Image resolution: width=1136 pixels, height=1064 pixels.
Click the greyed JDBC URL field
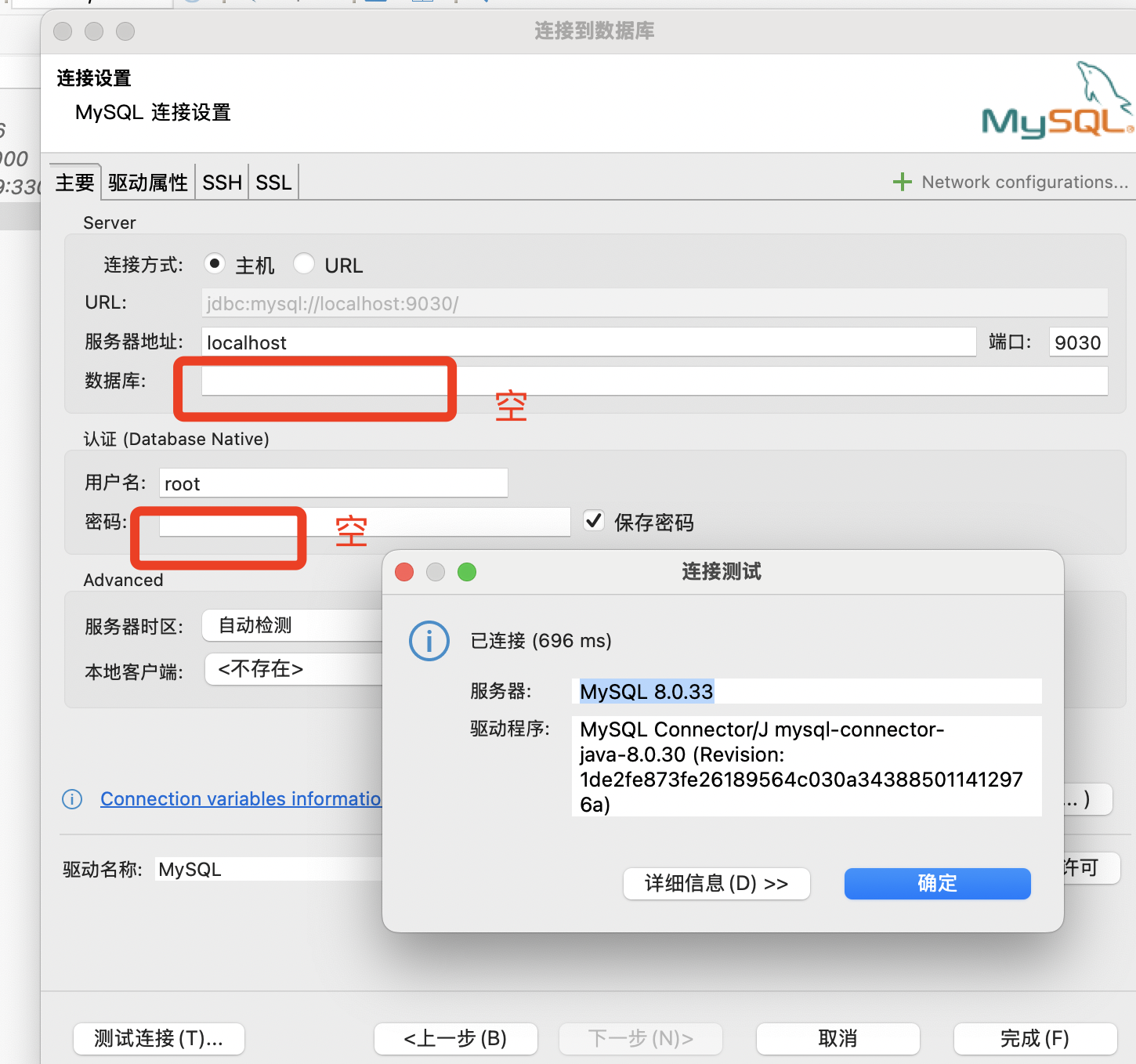coord(654,303)
